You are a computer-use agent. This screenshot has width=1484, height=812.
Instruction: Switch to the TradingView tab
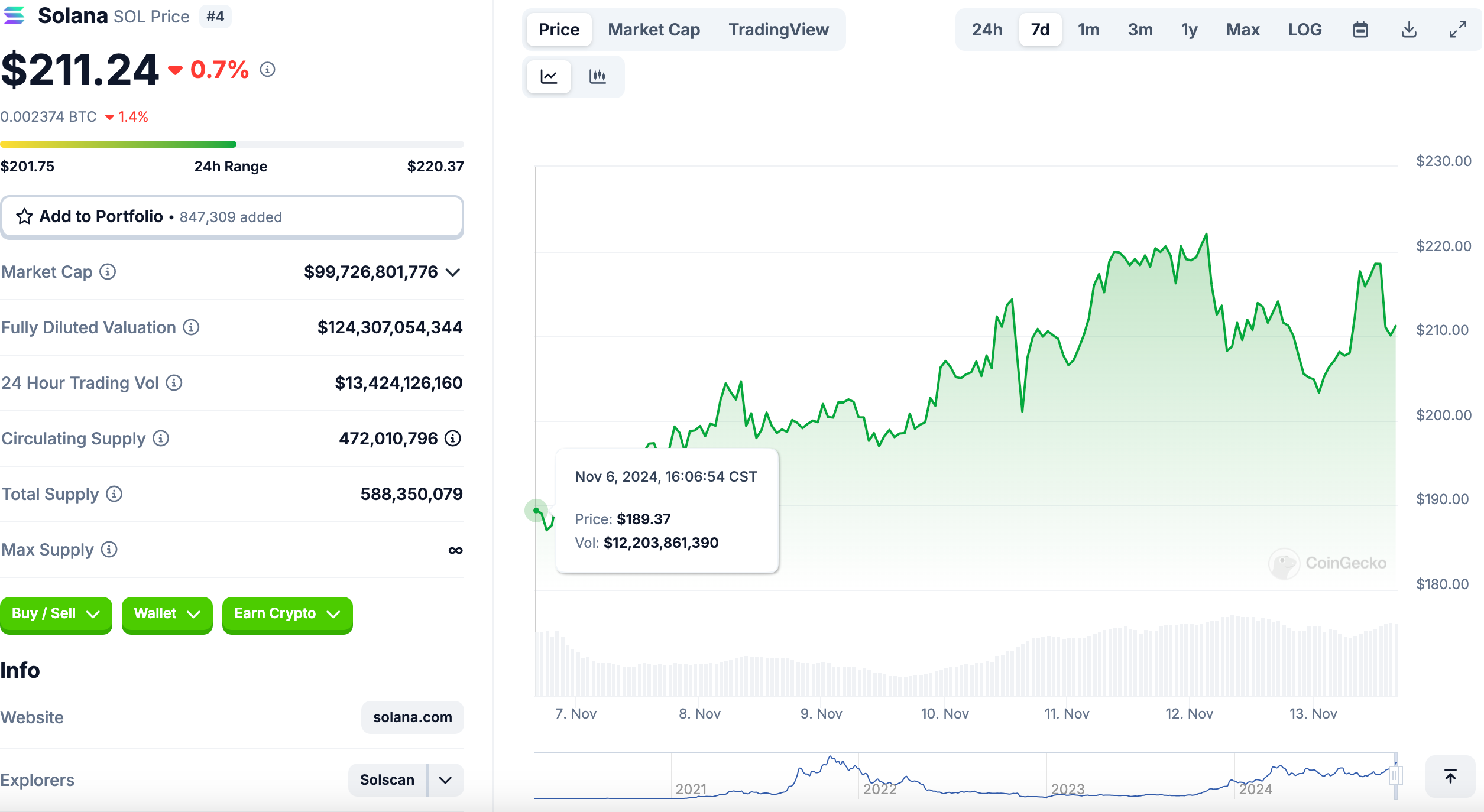[778, 30]
